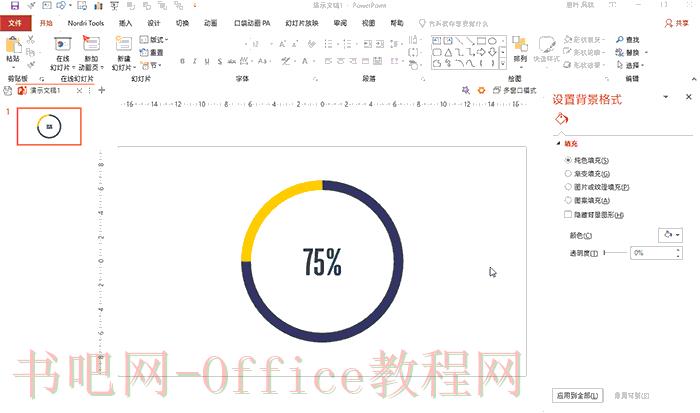Switch to the Nordri Tools tab
The height and width of the screenshot is (413, 700).
click(86, 23)
